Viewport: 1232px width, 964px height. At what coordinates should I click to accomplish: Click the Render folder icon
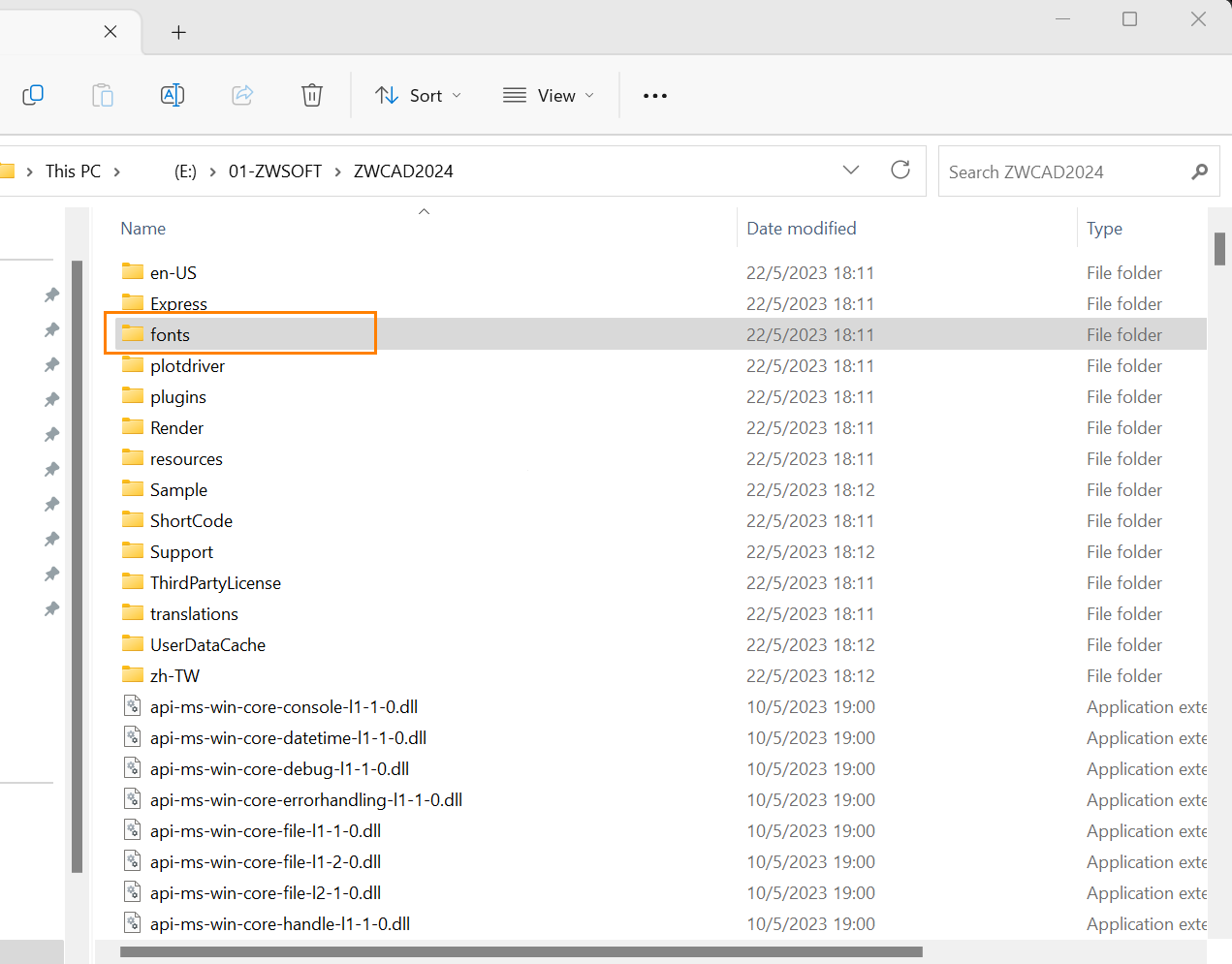133,427
